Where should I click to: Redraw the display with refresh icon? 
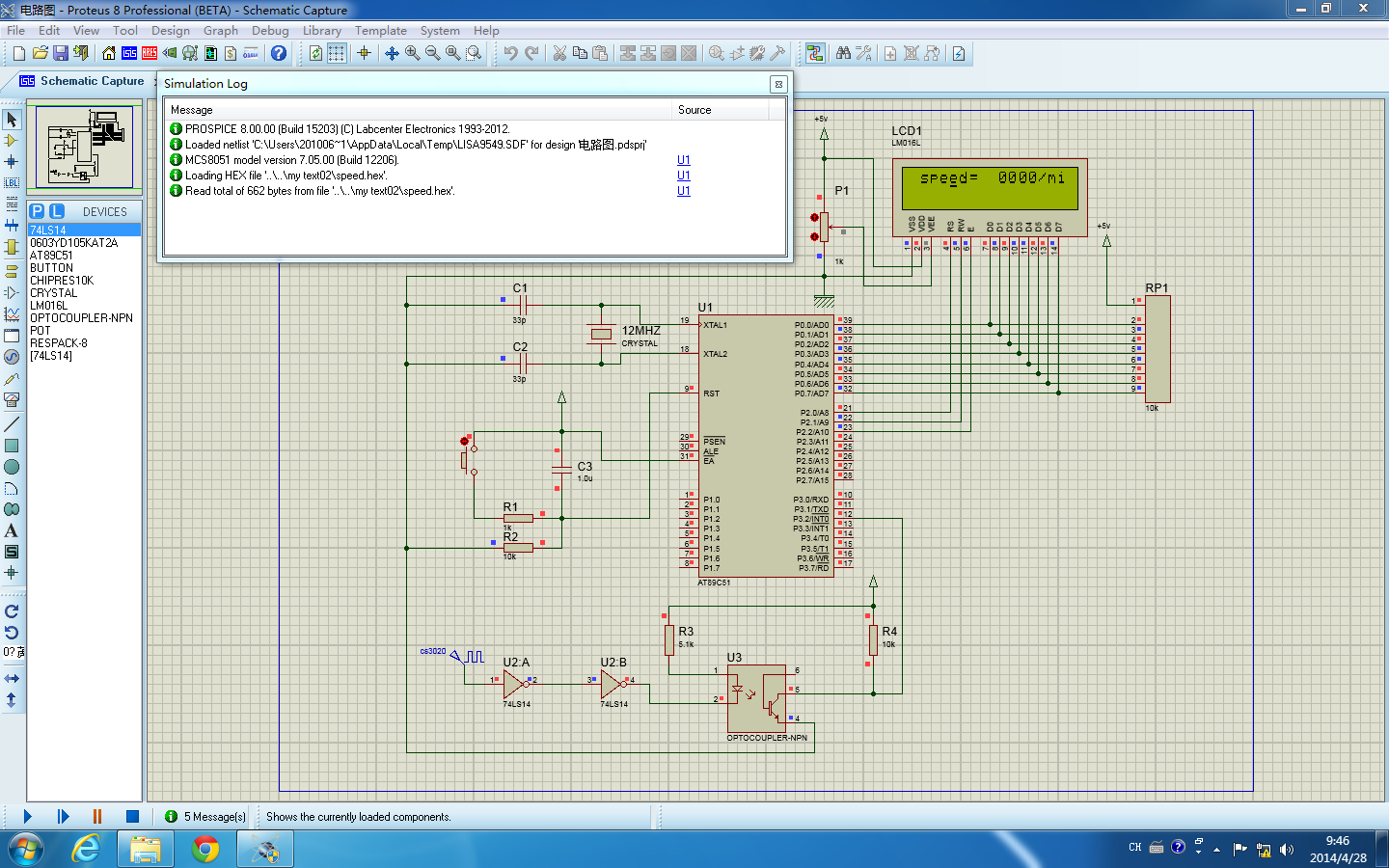tap(315, 53)
